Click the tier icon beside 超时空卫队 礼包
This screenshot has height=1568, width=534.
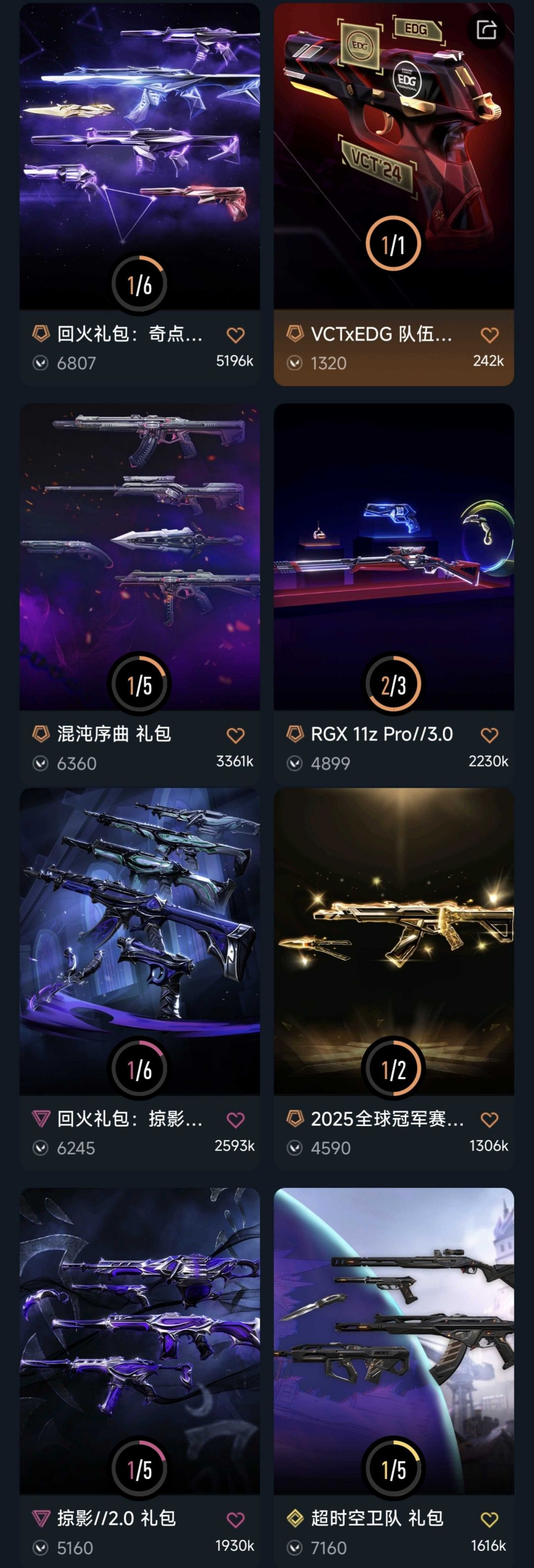pos(295,1518)
